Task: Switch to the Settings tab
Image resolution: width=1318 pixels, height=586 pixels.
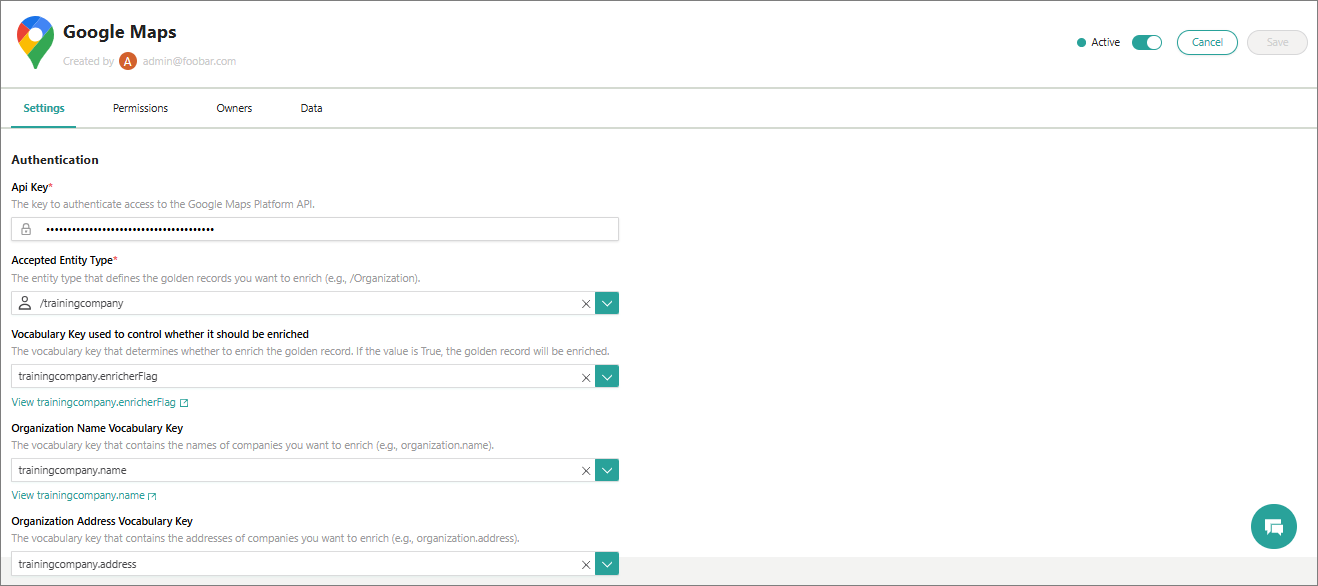Action: click(44, 108)
